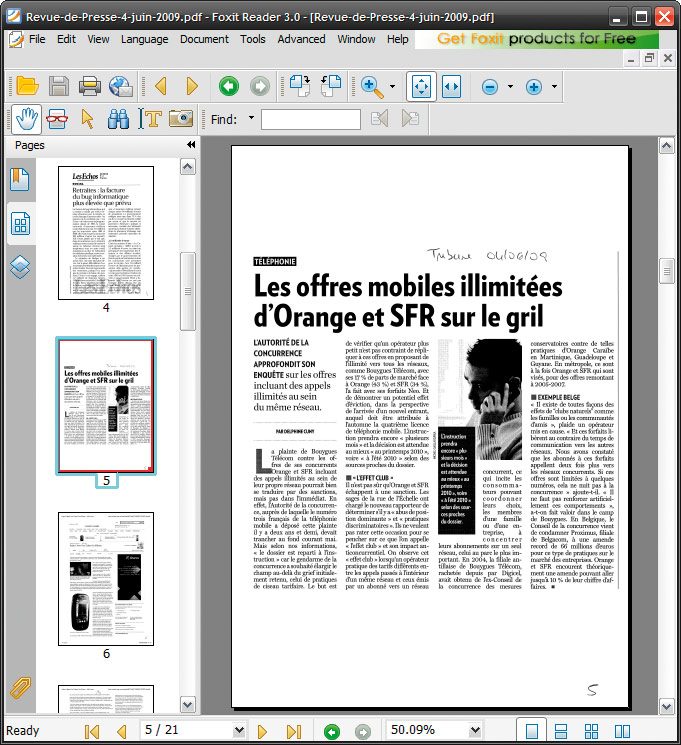Open the Advanced menu

click(301, 39)
